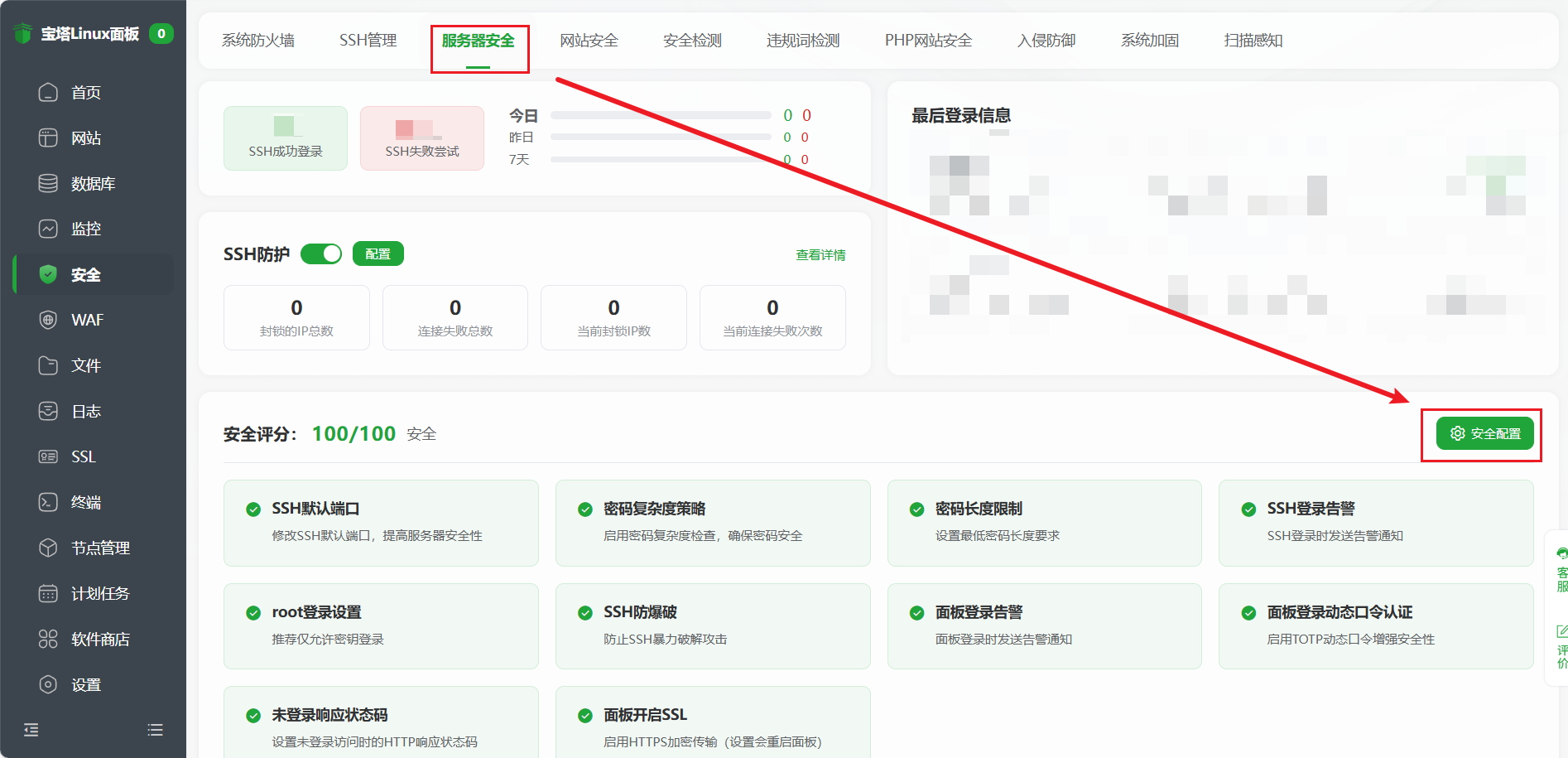Viewport: 1568px width, 758px height.
Task: Click the 封锁的IP总数 stat box
Action: click(296, 318)
